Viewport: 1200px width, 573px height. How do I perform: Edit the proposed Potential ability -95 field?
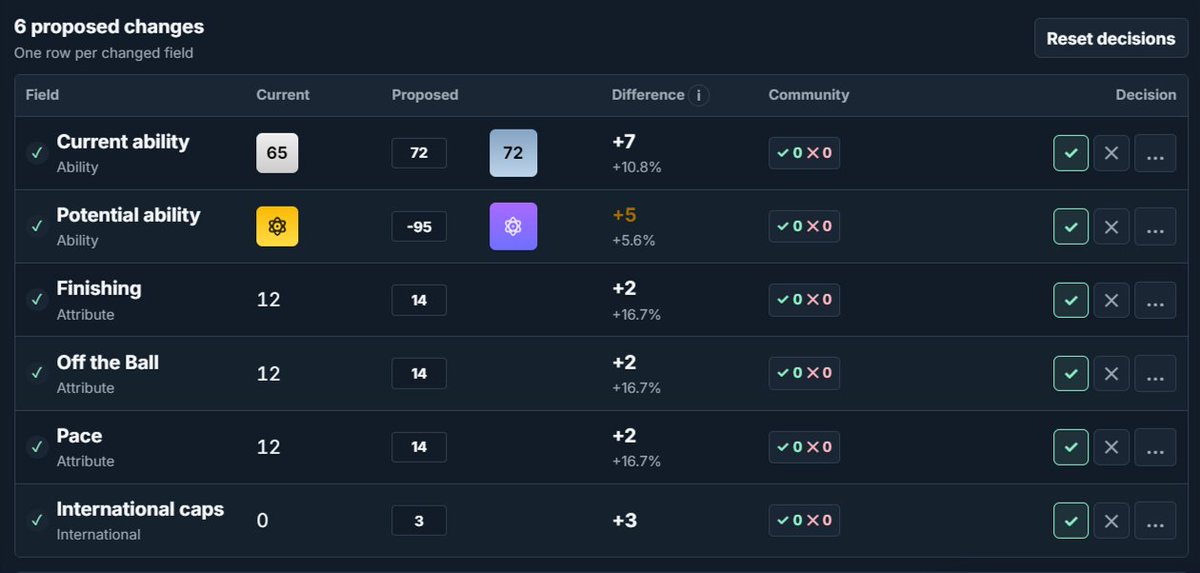tap(419, 226)
